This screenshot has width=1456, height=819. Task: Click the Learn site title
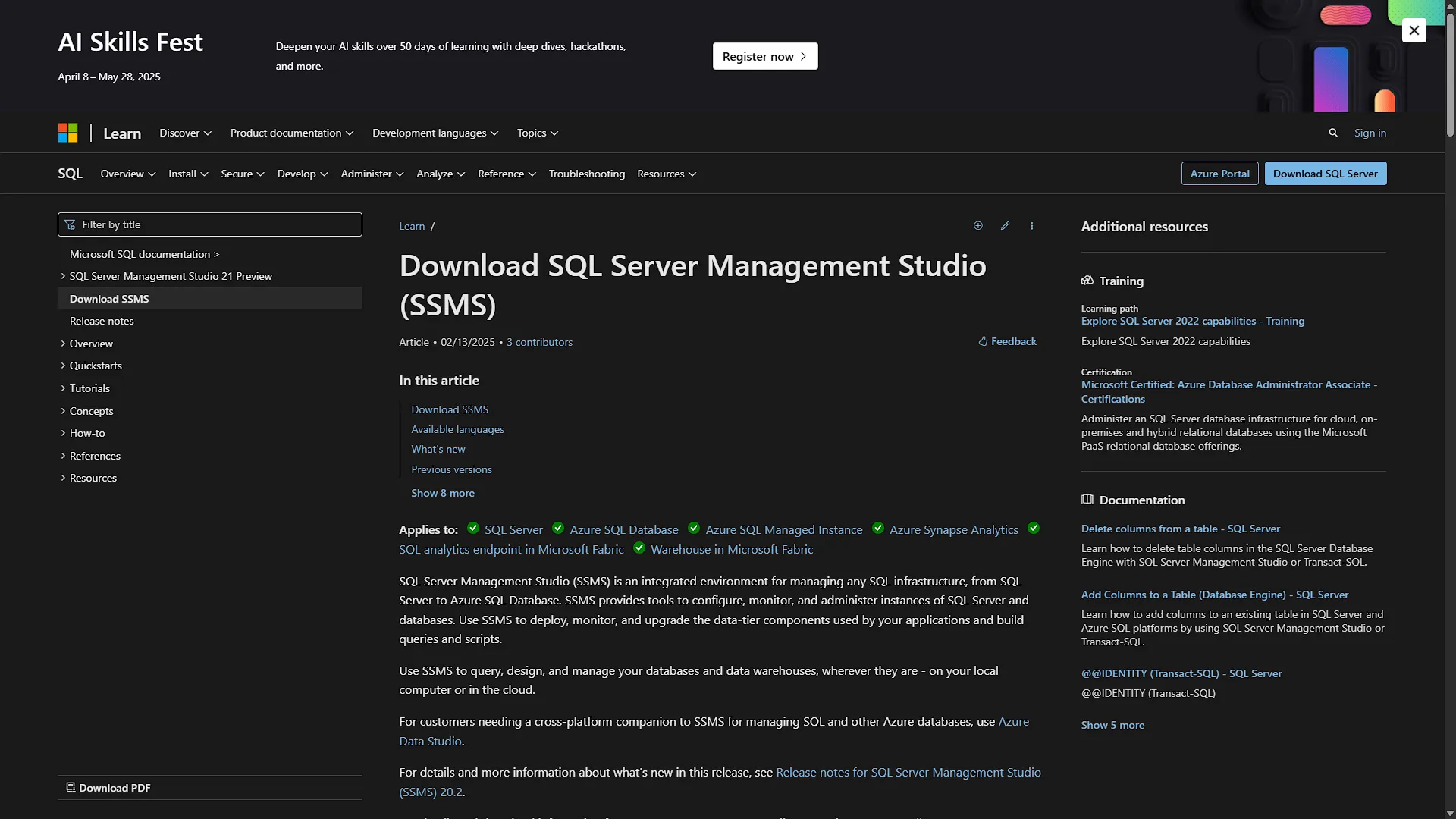[x=122, y=133]
